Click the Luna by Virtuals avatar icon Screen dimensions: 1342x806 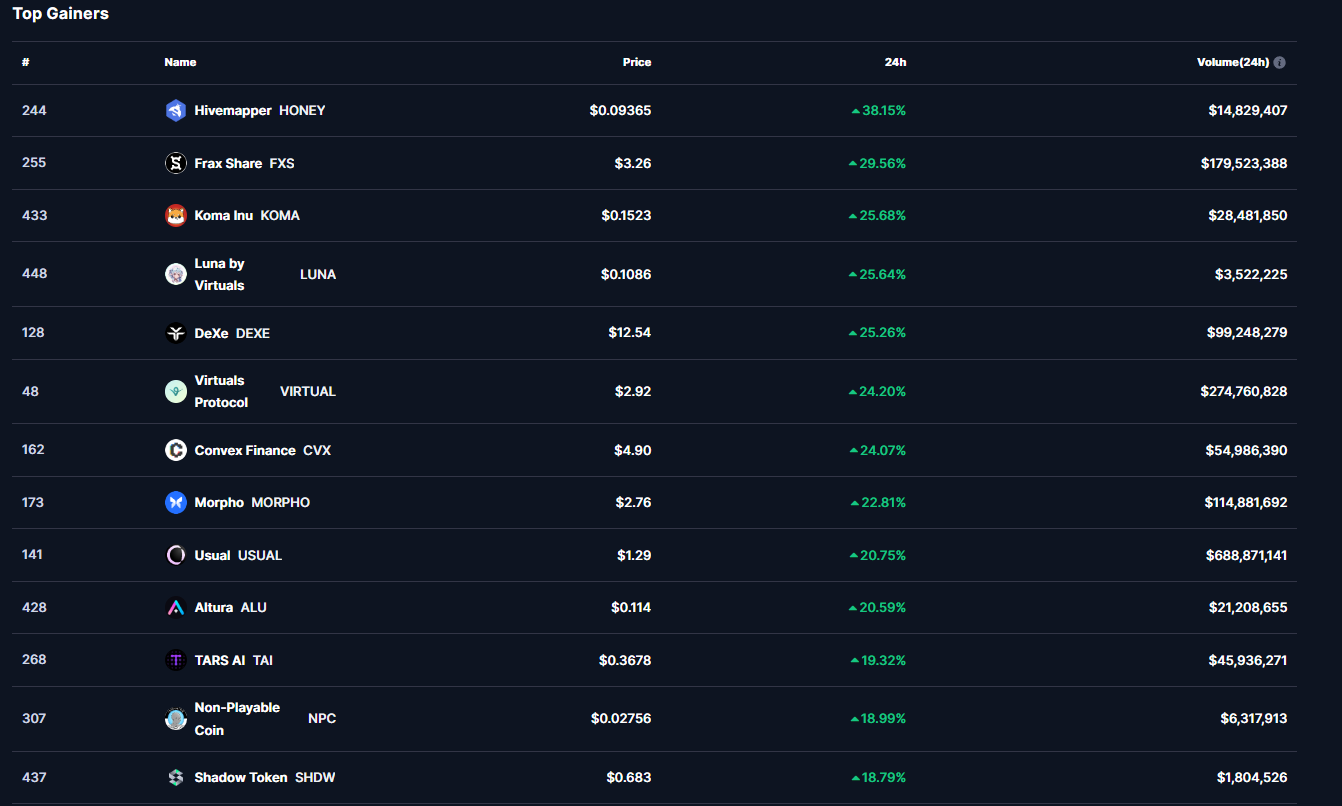tap(176, 274)
